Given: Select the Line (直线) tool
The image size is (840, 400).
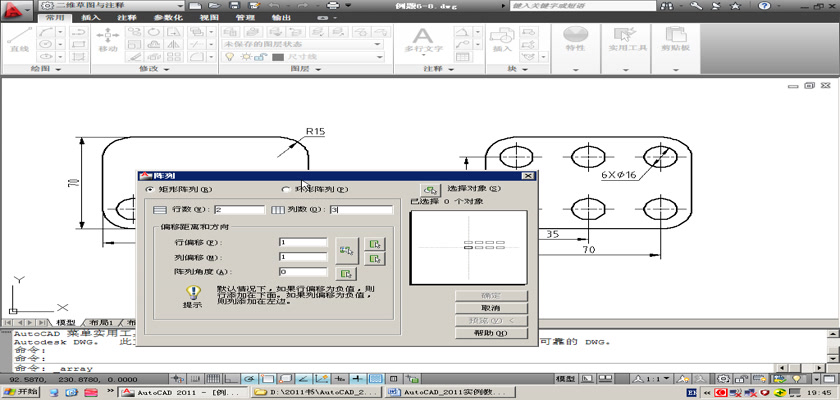Looking at the screenshot, I should pyautogui.click(x=19, y=38).
